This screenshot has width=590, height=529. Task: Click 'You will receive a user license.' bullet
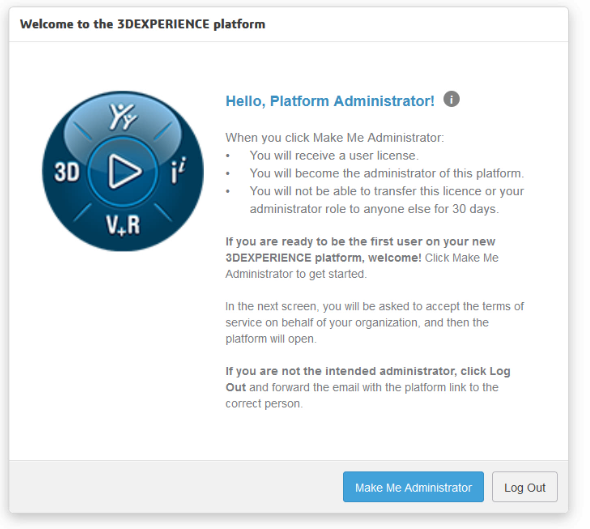click(x=334, y=155)
